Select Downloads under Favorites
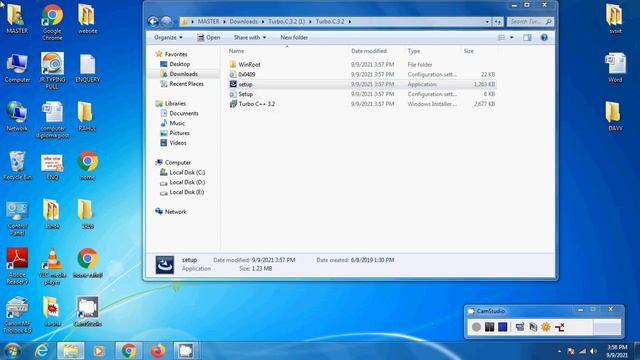The height and width of the screenshot is (360, 640). 183,74
